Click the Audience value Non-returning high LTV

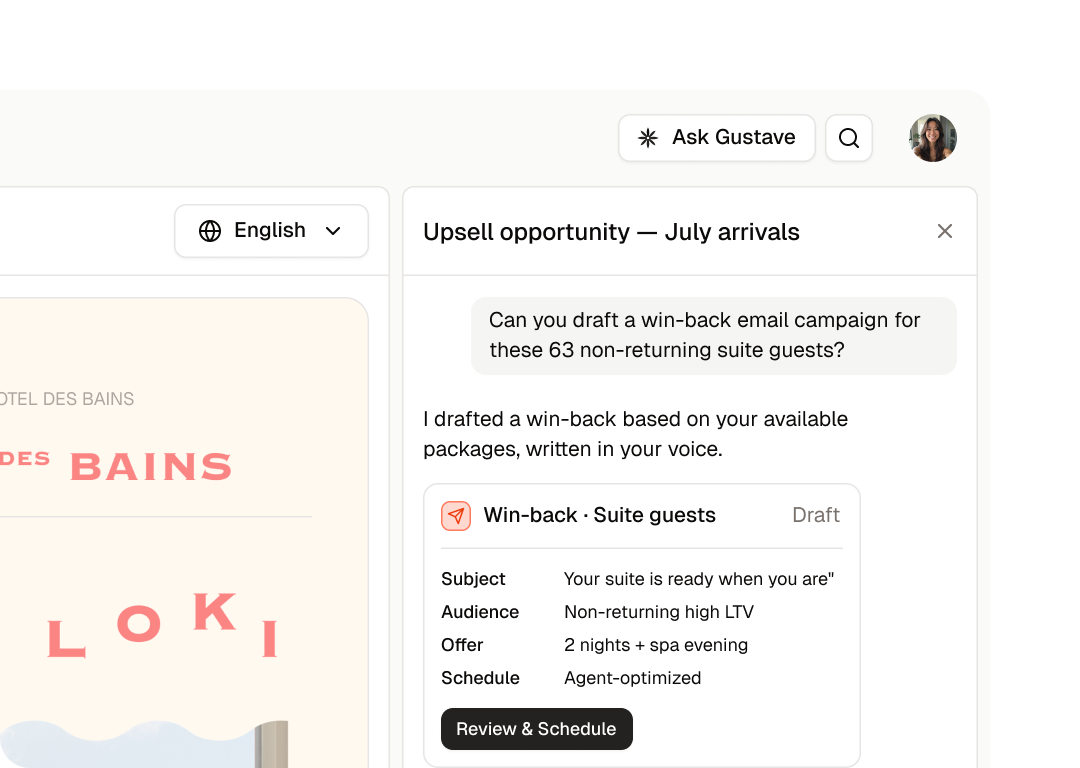point(658,612)
